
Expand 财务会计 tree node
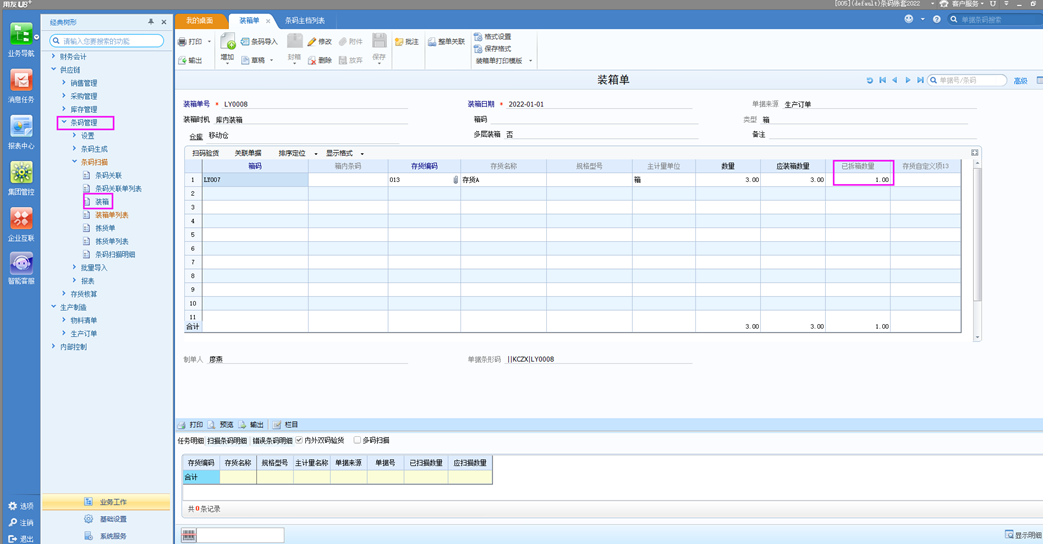54,57
